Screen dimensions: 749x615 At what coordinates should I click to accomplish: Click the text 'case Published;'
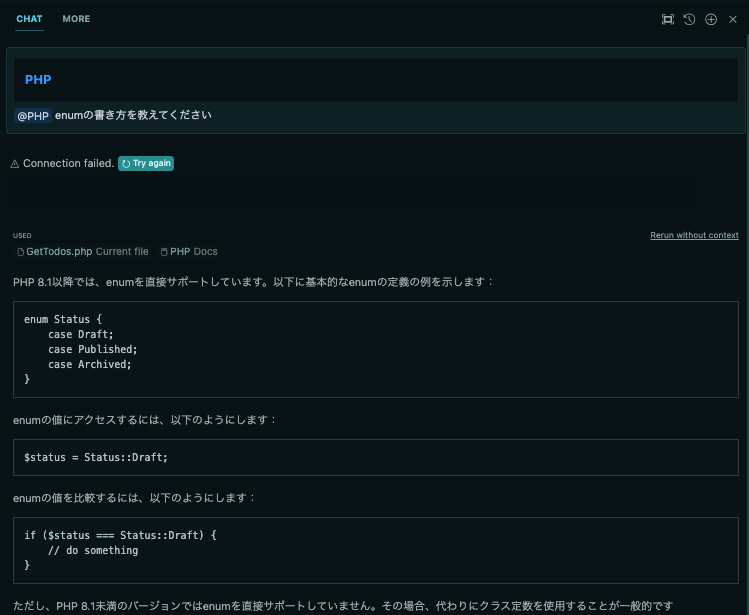[x=93, y=349]
